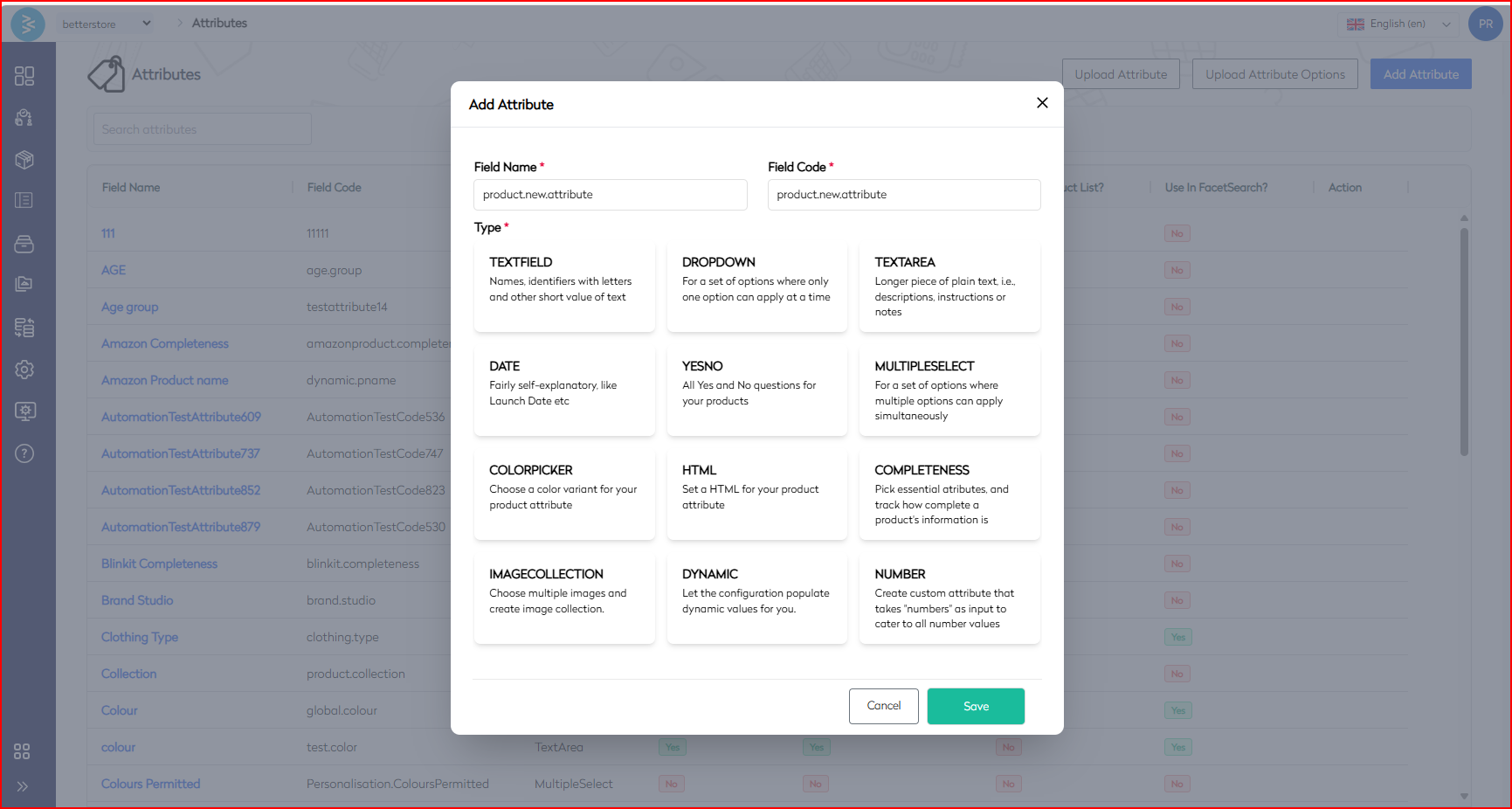Choose the MULTIPLESELECT type card

pyautogui.click(x=949, y=391)
